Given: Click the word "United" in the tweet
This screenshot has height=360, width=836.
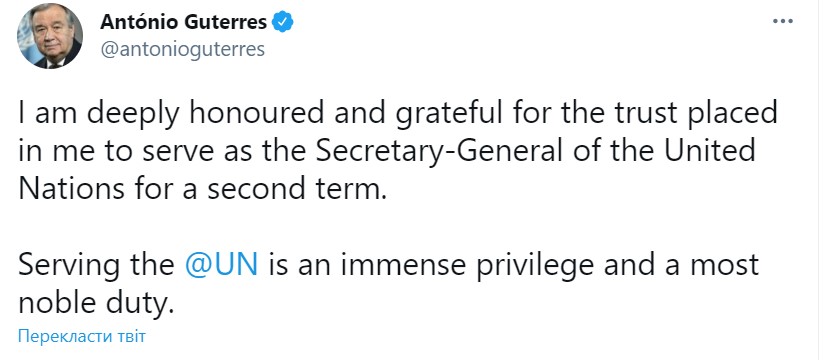Looking at the screenshot, I should [709, 151].
